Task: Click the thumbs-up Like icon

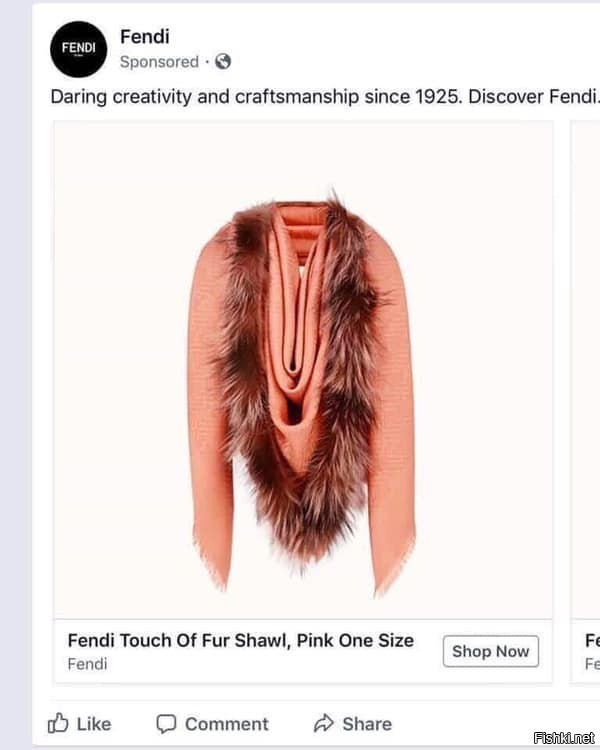Action: pyautogui.click(x=58, y=723)
